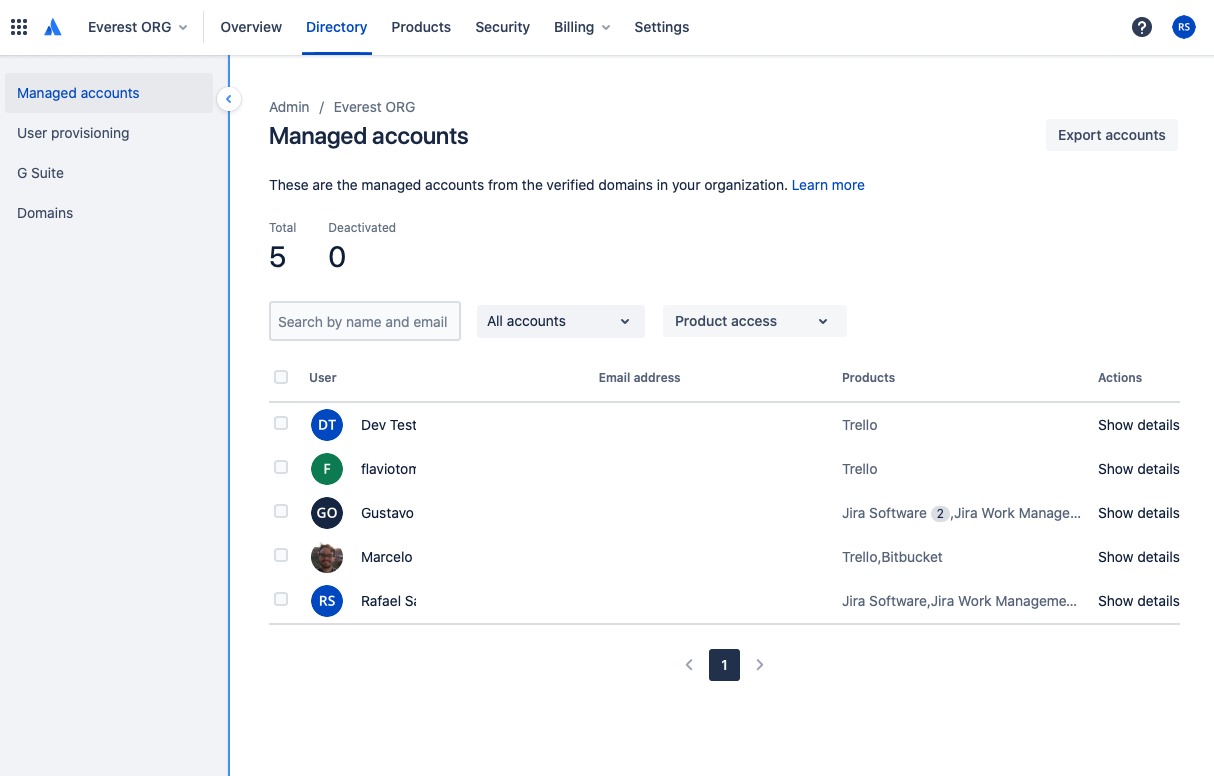The width and height of the screenshot is (1214, 776).
Task: Click Dev Test's Trello products cell
Action: click(859, 425)
